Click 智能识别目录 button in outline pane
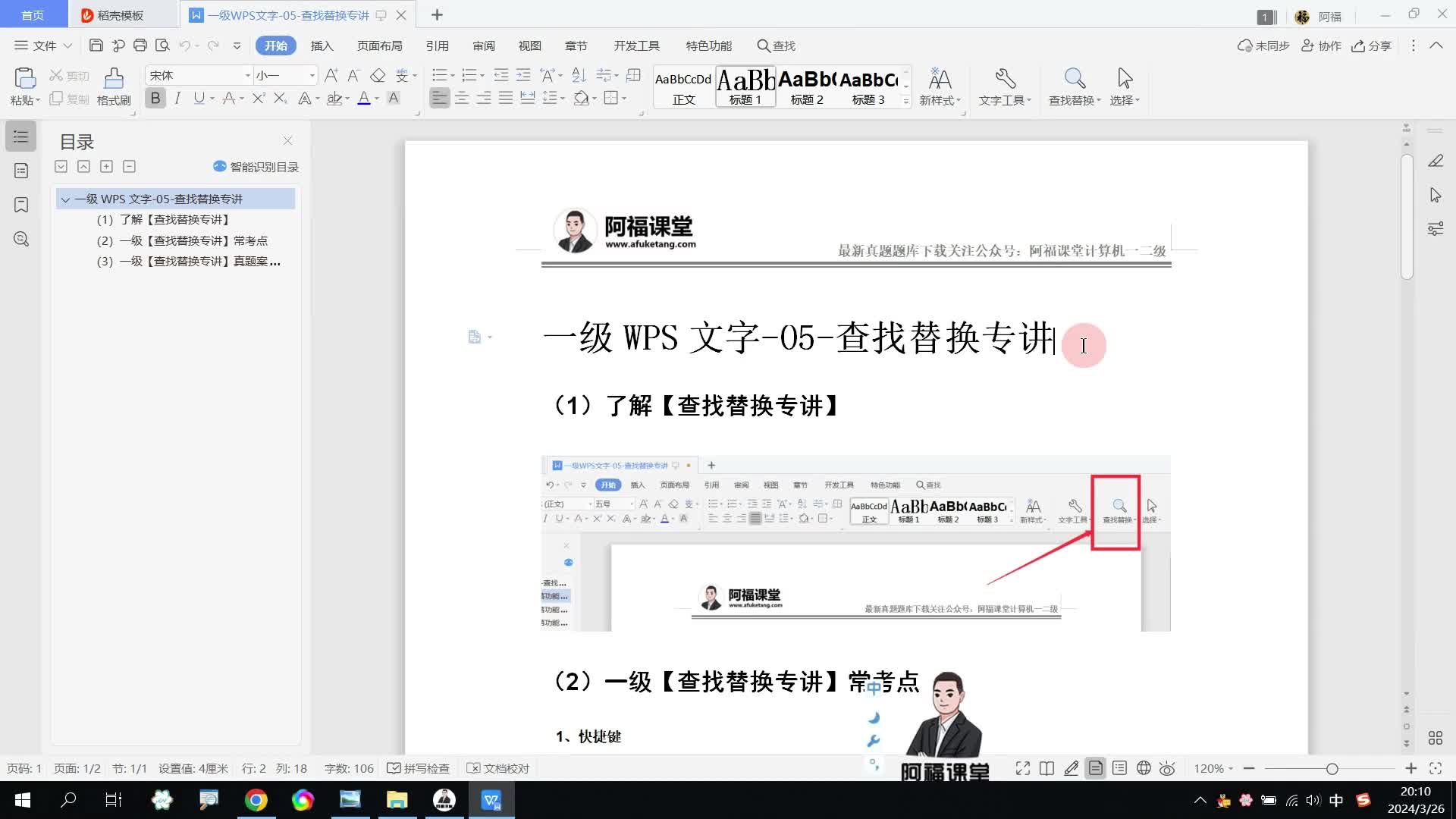 point(256,167)
